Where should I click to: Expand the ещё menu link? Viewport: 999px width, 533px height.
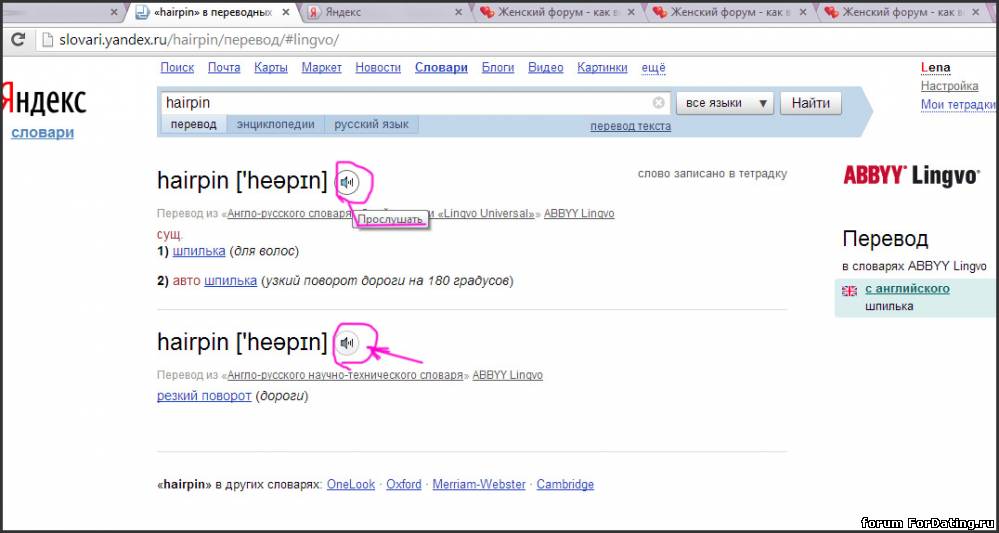(653, 68)
